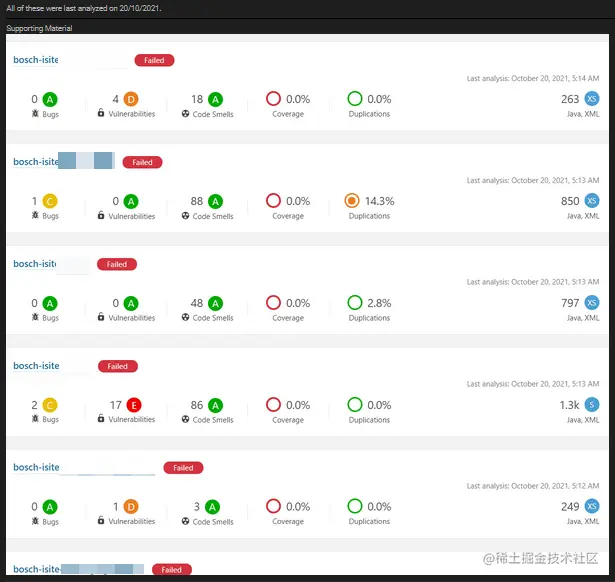The image size is (615, 582).
Task: Click the code smells count 48
Action: [197, 303]
